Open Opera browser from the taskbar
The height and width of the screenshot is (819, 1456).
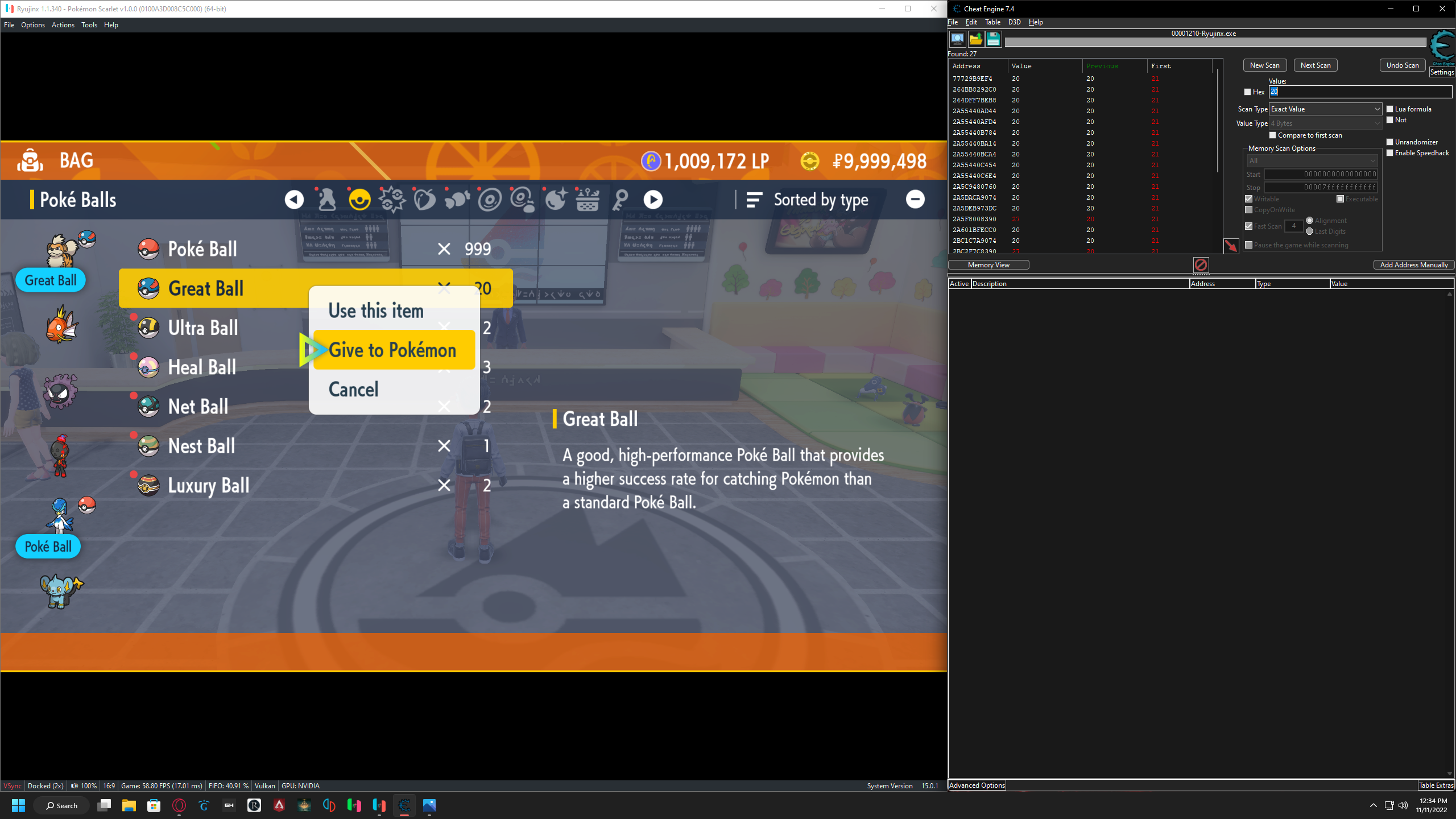point(179,805)
